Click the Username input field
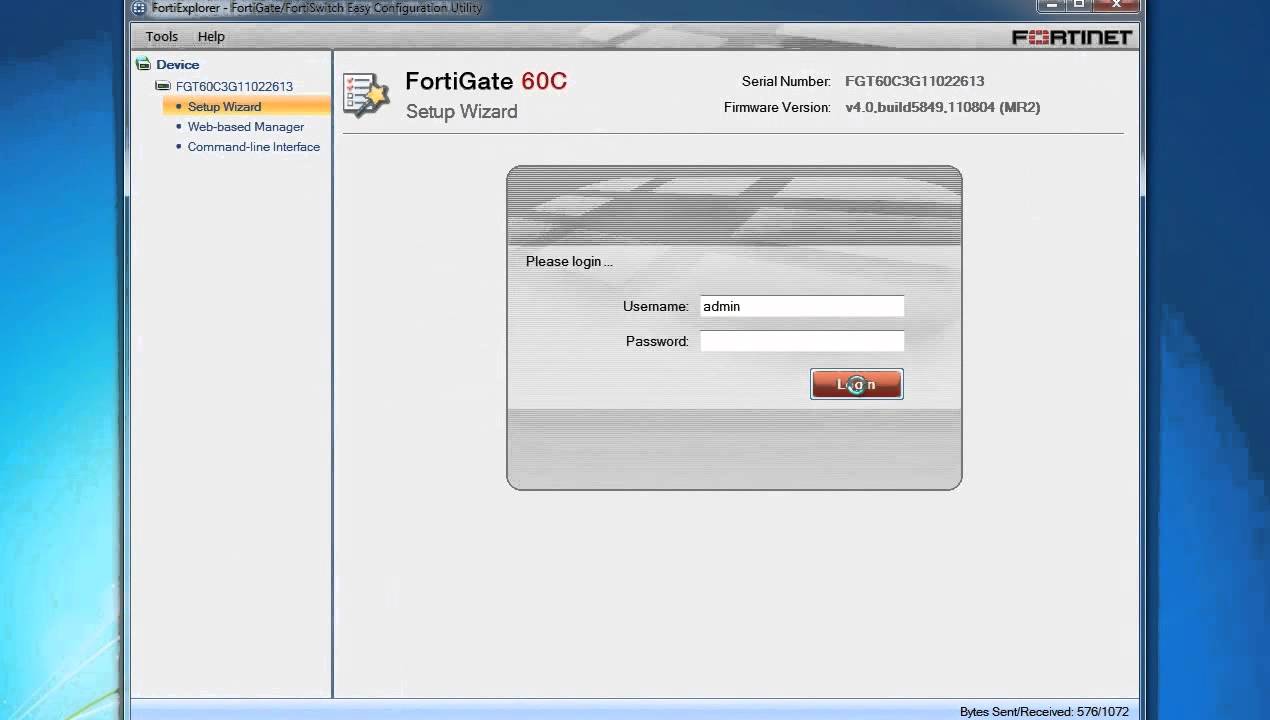 coord(801,307)
